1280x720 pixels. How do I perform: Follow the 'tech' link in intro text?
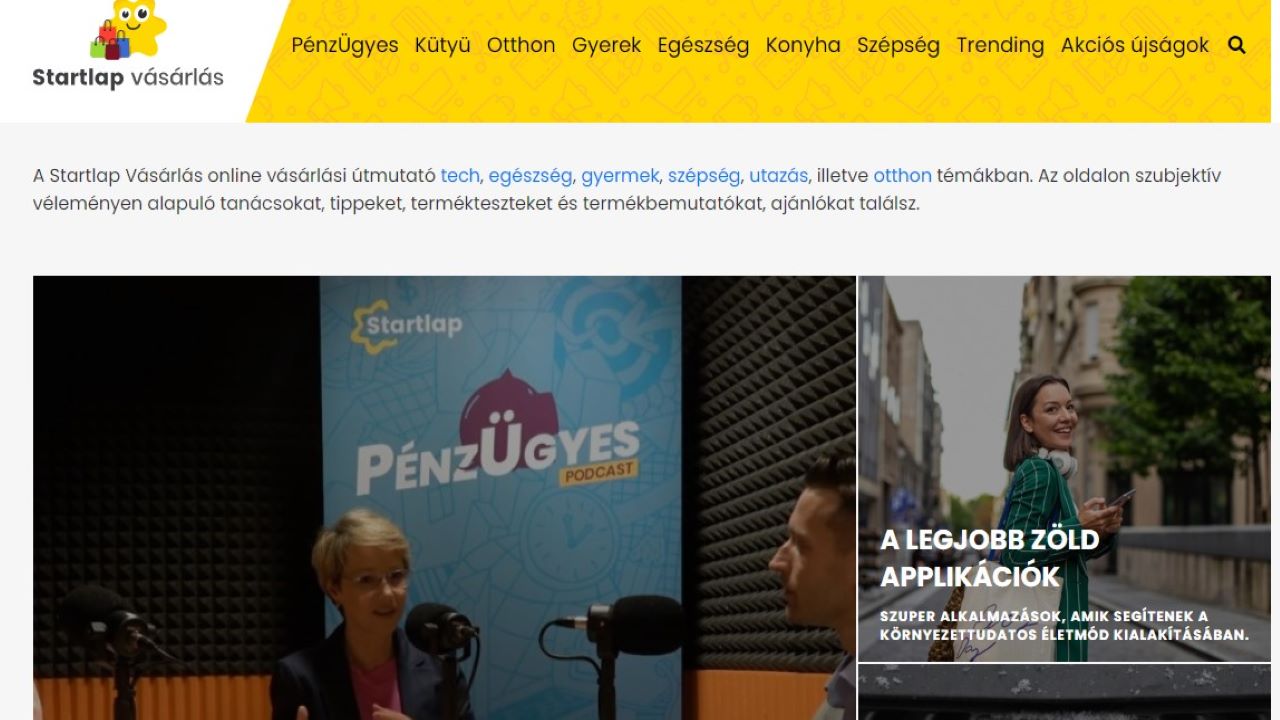click(x=460, y=176)
